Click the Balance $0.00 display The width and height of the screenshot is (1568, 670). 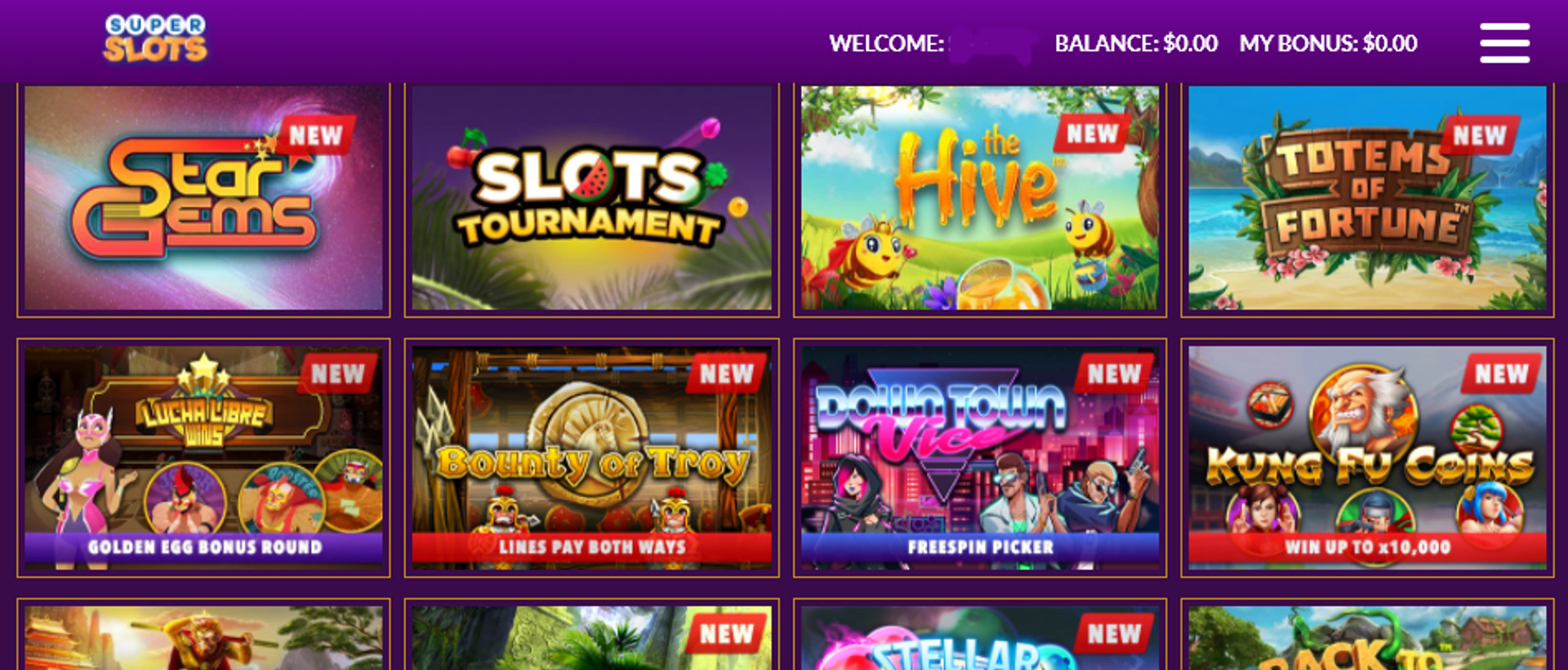(x=1136, y=43)
